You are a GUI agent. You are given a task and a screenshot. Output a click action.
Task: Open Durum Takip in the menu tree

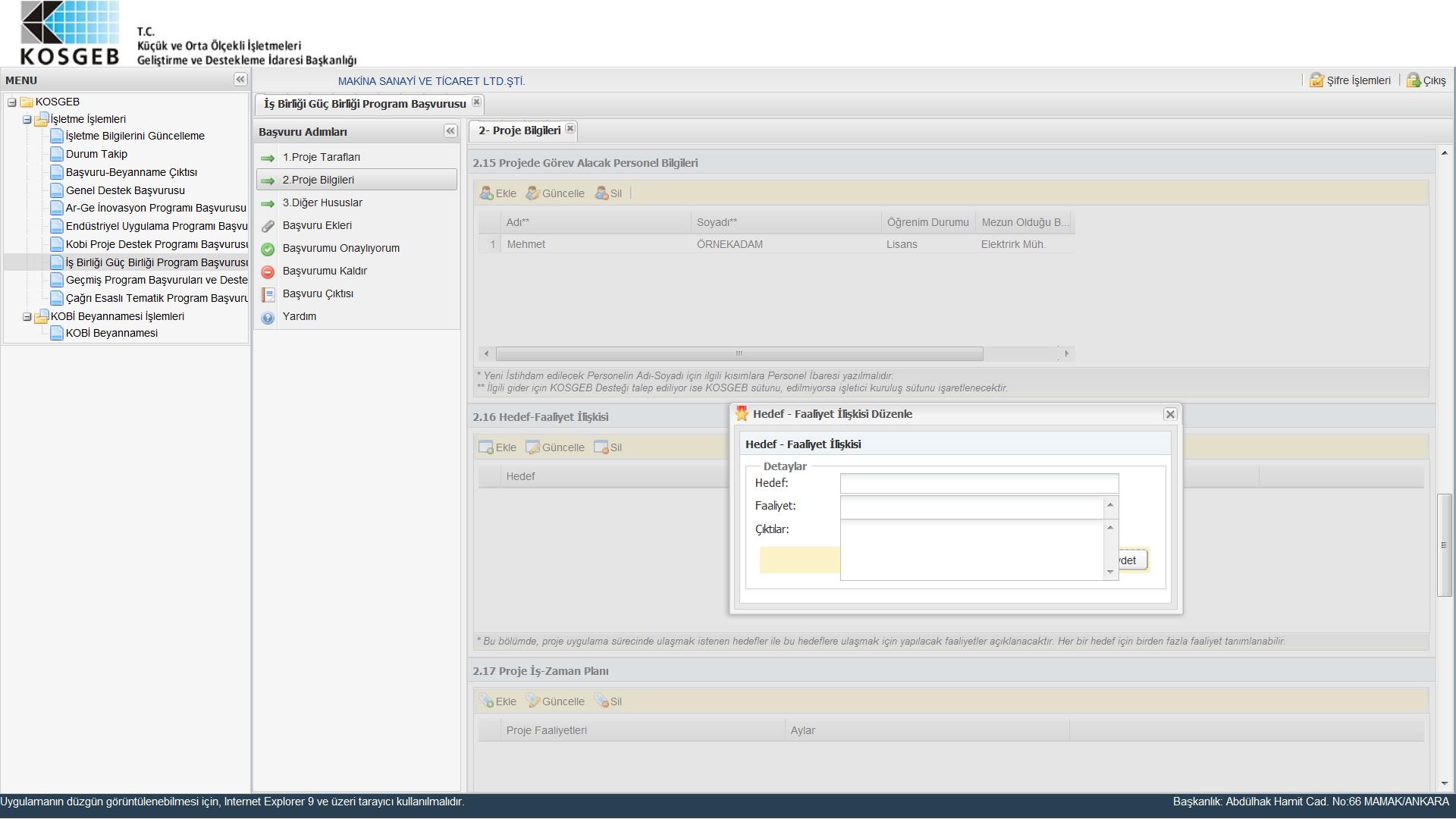click(96, 154)
